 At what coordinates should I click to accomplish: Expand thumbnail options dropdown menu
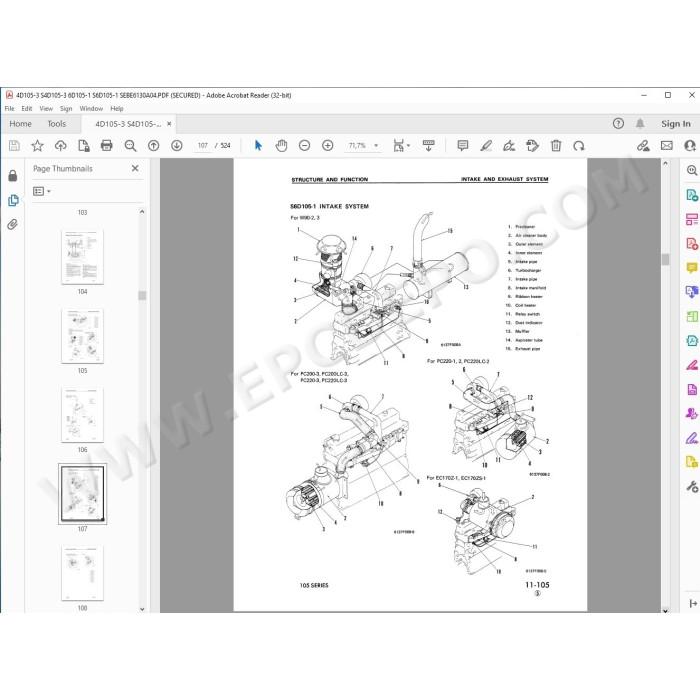pos(42,192)
